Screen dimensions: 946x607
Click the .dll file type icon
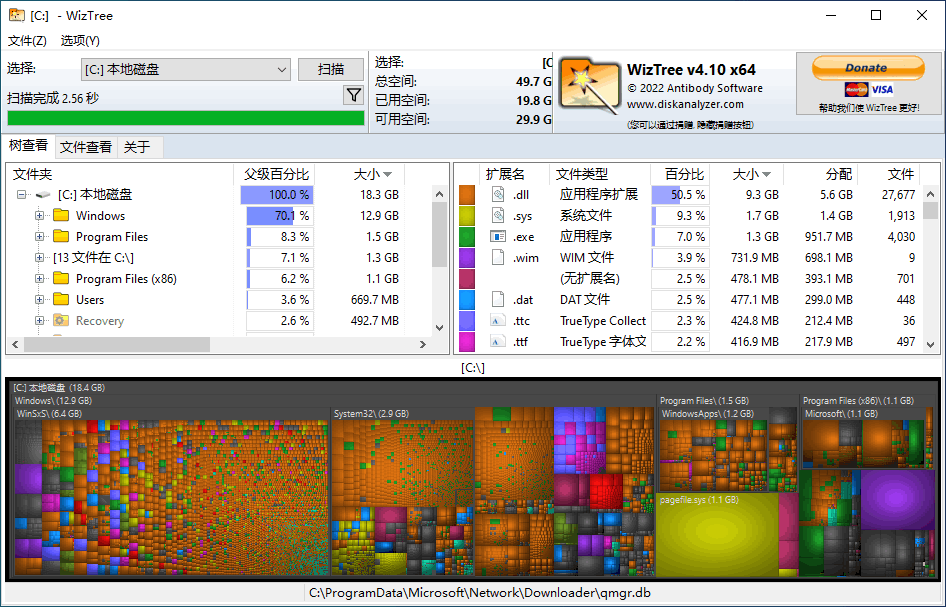pos(498,194)
